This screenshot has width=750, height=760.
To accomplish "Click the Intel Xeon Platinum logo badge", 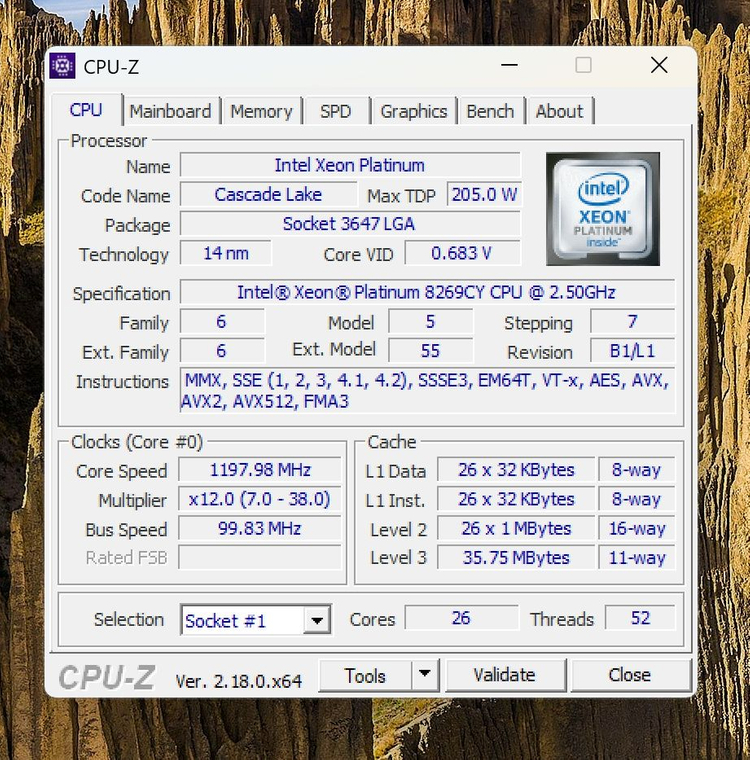I will pyautogui.click(x=603, y=209).
